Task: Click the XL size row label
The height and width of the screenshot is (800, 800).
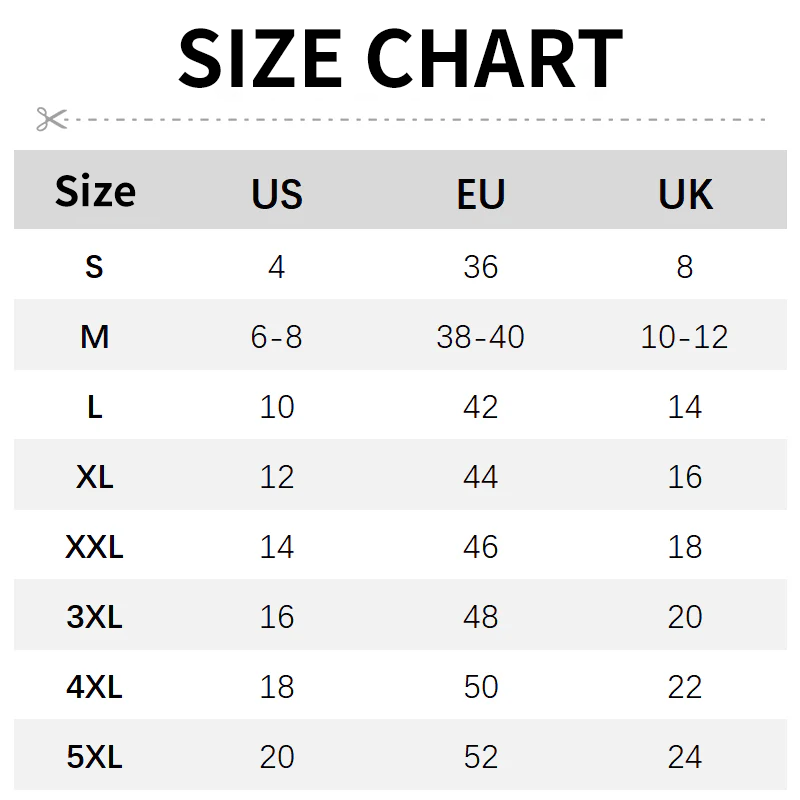Action: coord(94,477)
